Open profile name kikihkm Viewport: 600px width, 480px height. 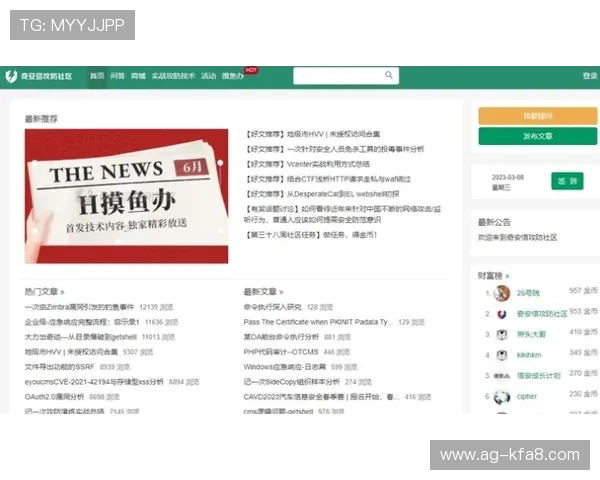[x=529, y=355]
